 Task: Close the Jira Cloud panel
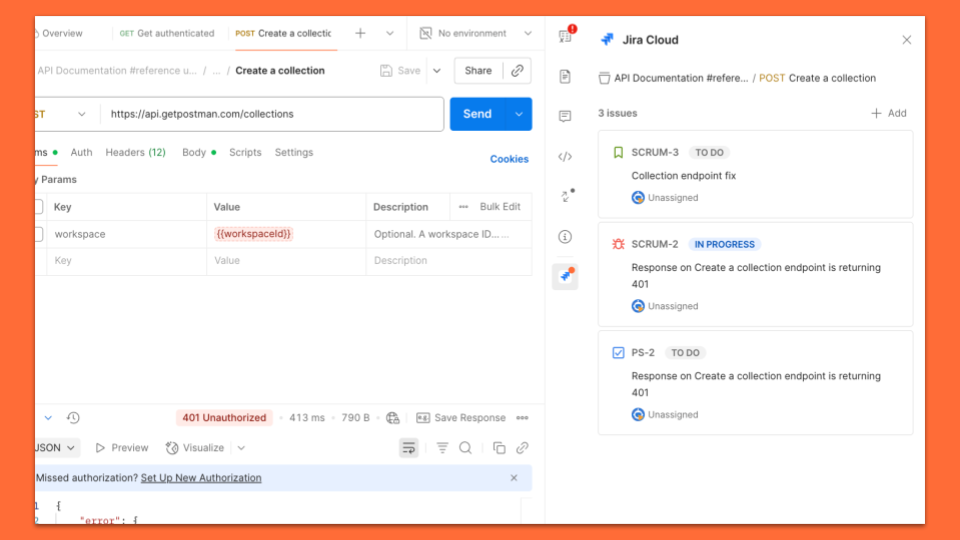click(x=906, y=40)
